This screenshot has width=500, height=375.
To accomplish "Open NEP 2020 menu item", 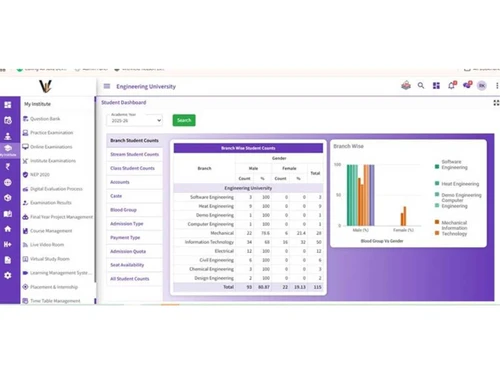I will pyautogui.click(x=36, y=175).
